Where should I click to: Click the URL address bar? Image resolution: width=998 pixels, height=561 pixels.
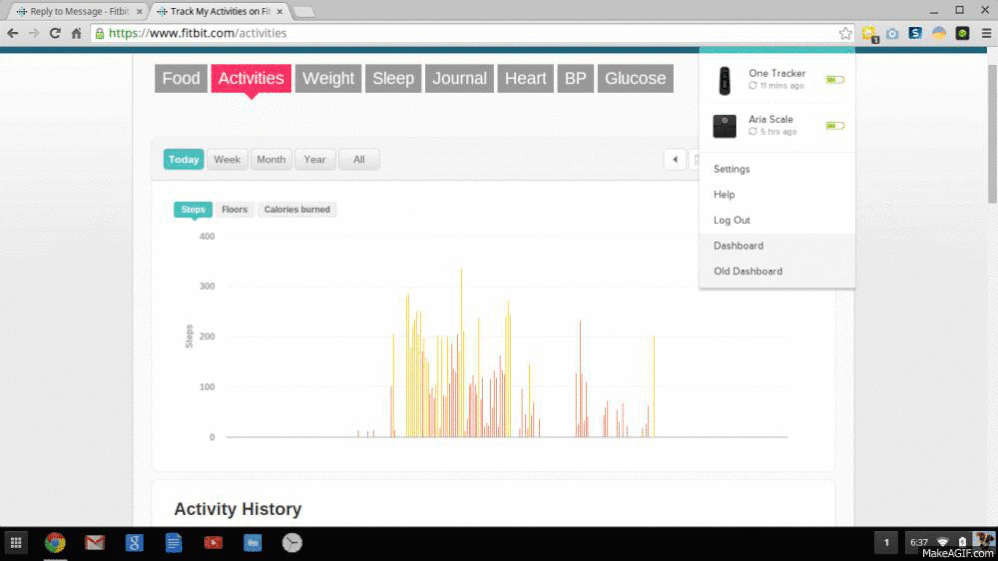[x=471, y=33]
